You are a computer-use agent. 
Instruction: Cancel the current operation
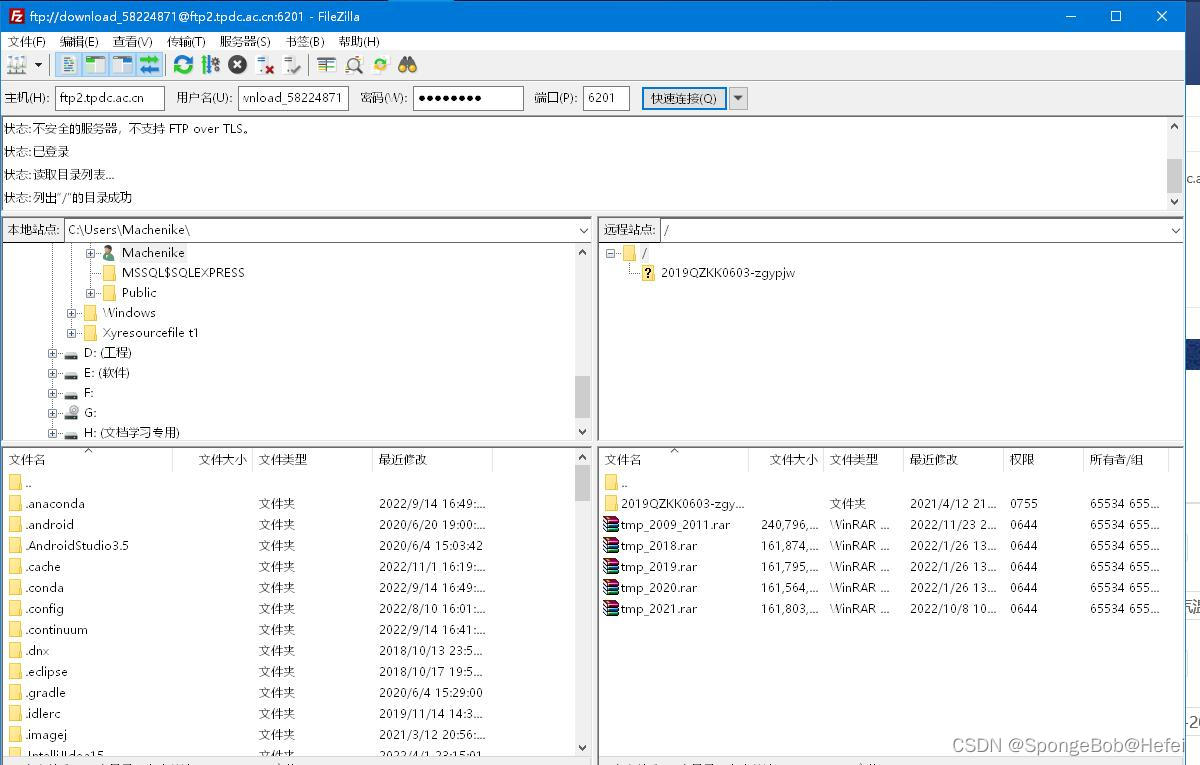[237, 65]
